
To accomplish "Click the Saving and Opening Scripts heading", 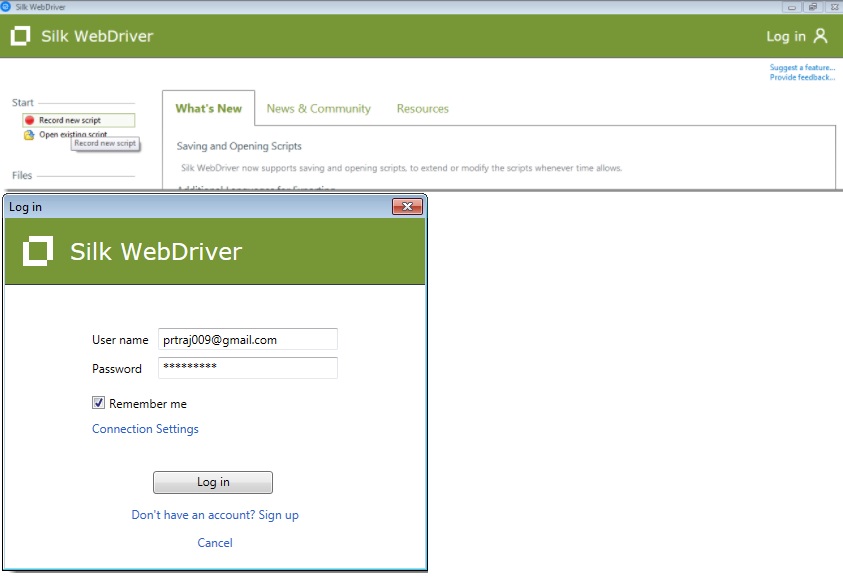I will 239,146.
